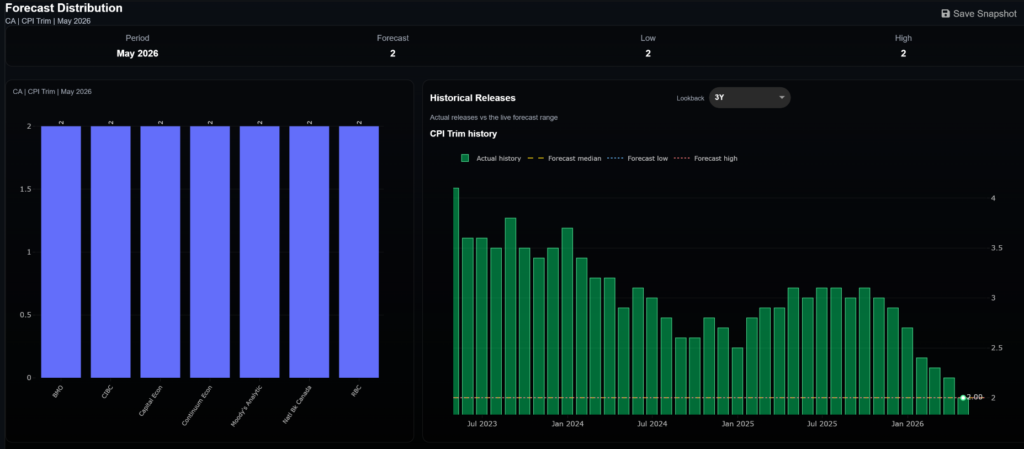
Task: Click the Low column label
Action: pos(648,38)
